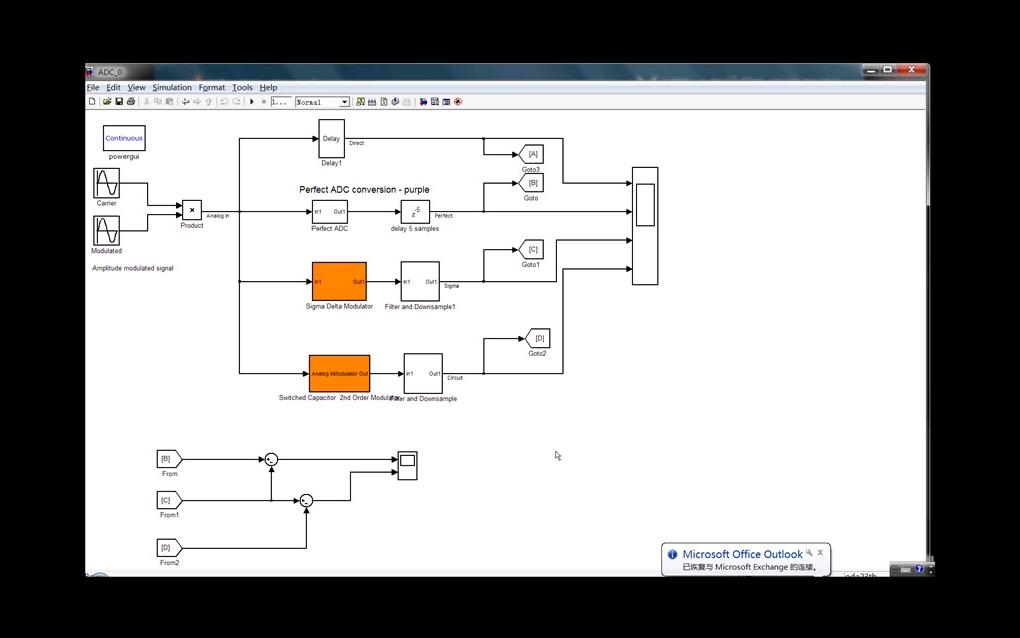Viewport: 1020px width, 638px height.
Task: Open the Simulation menu
Action: (x=172, y=87)
